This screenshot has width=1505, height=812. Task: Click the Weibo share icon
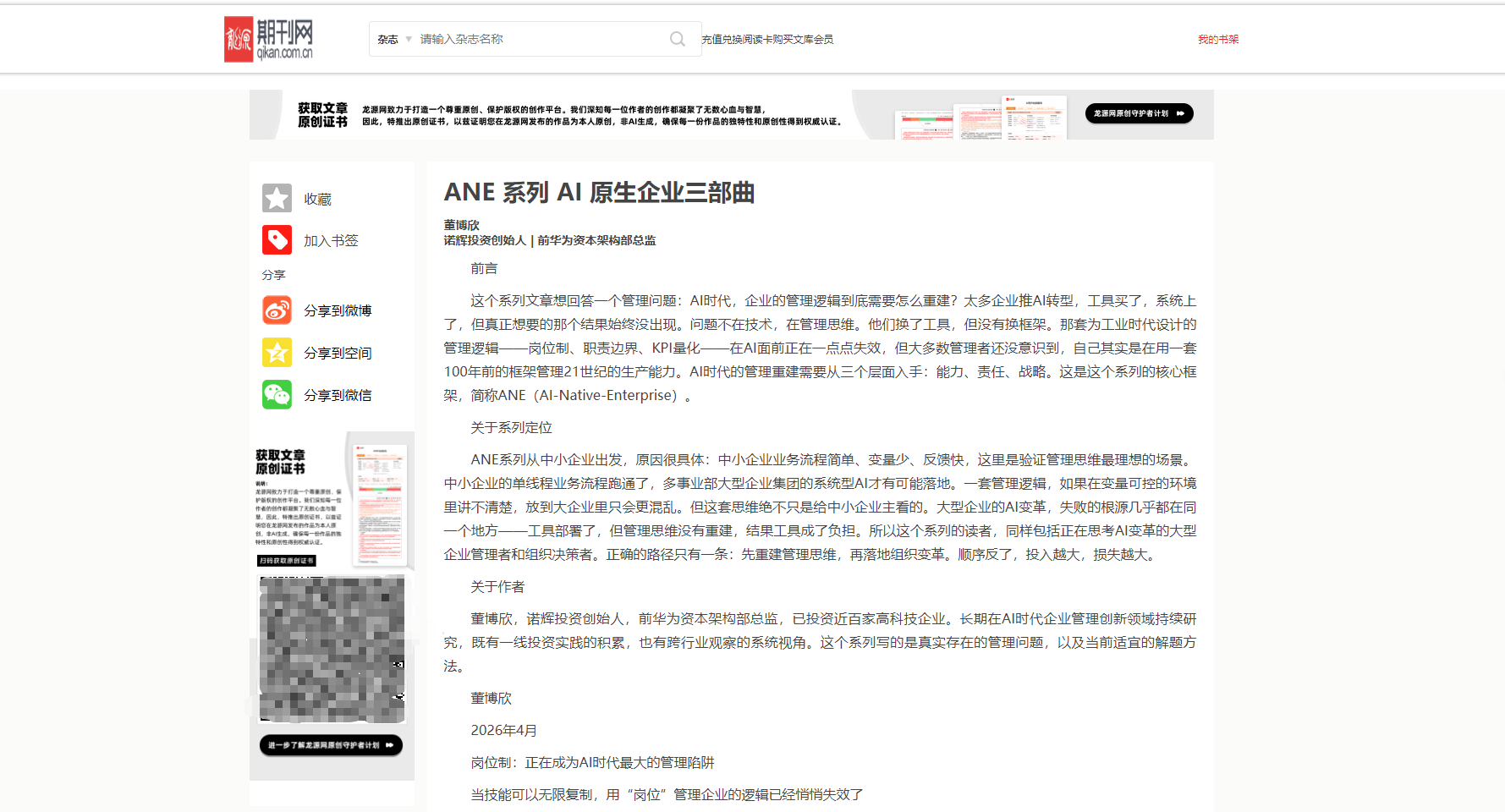tap(277, 310)
